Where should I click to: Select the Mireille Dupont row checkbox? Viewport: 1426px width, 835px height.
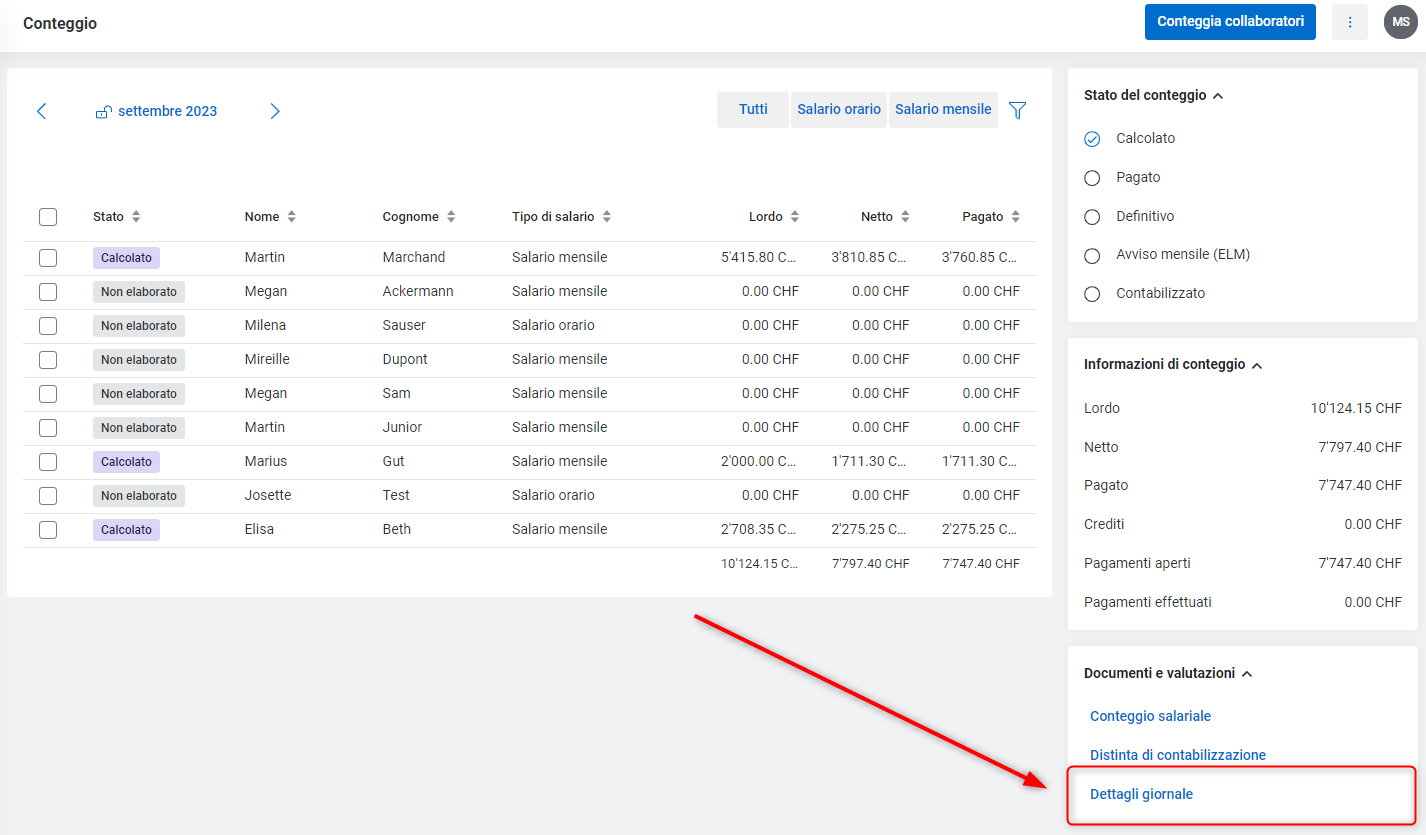tap(48, 360)
